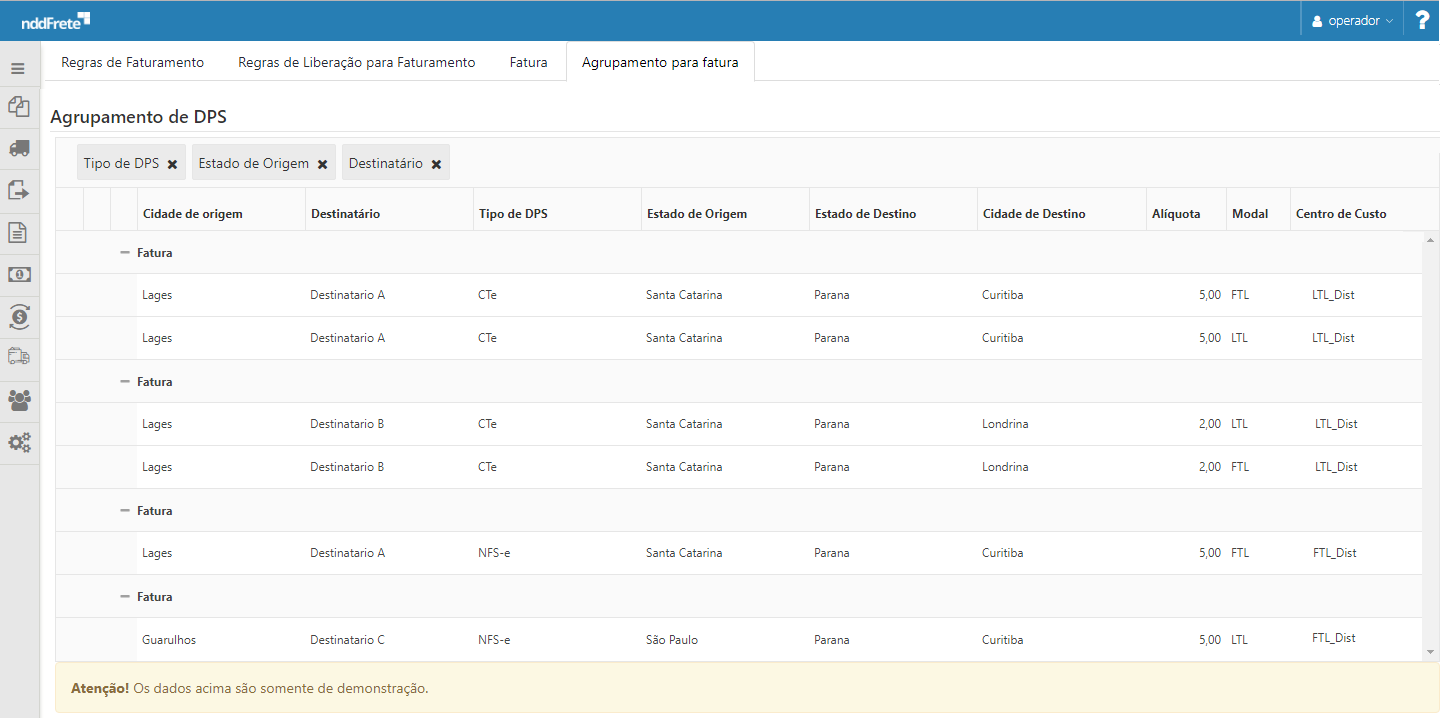Screen dimensions: 1441x718
Task: Collapse the first Fatura group
Action: point(125,253)
